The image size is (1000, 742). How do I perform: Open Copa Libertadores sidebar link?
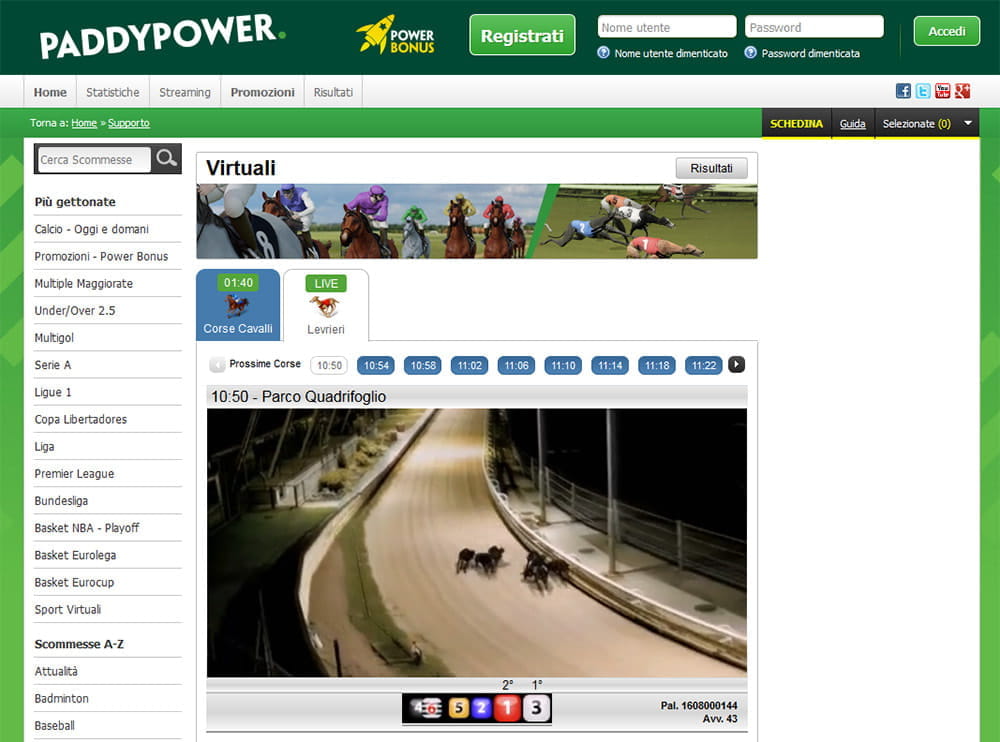click(80, 419)
